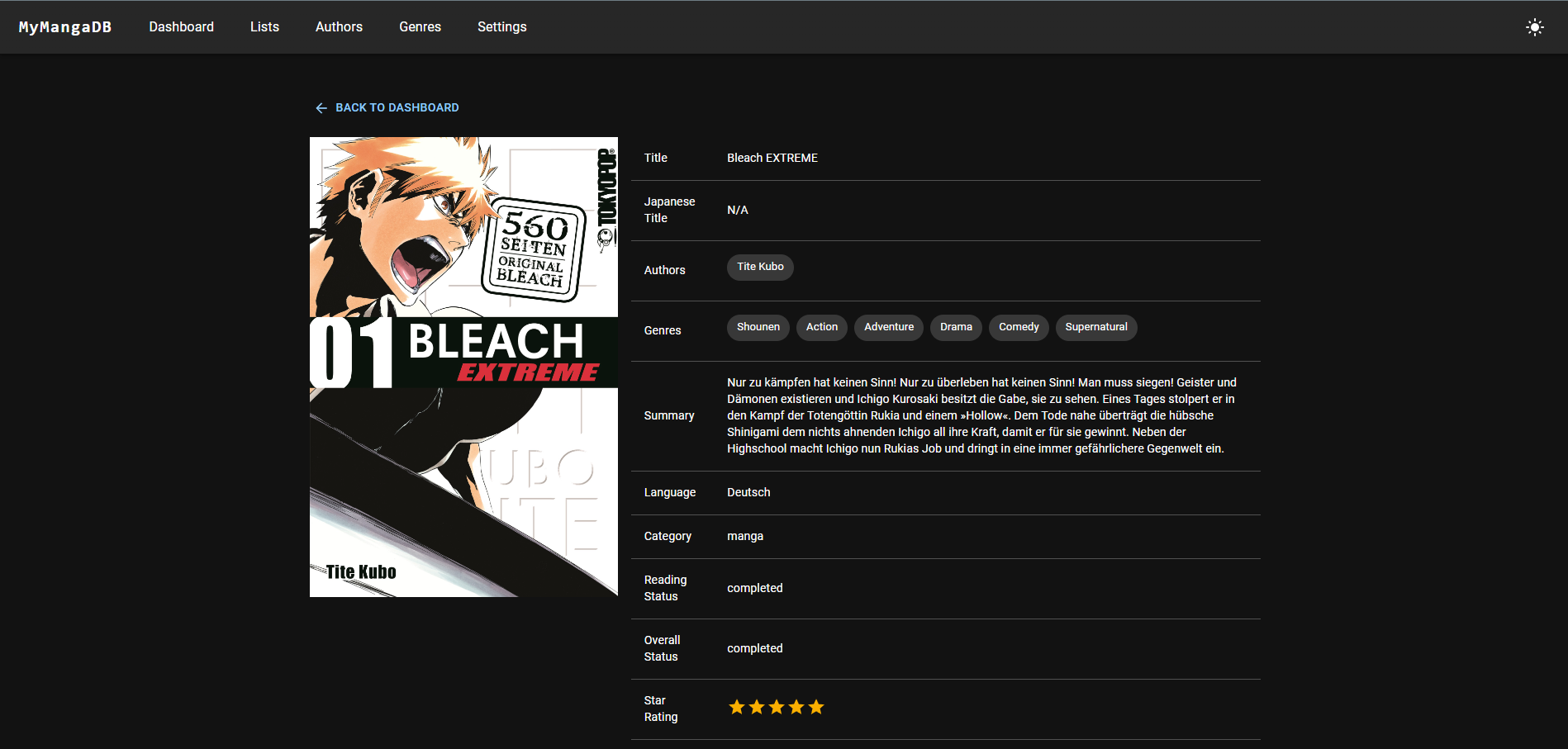Click the 'Category' row label

[668, 536]
